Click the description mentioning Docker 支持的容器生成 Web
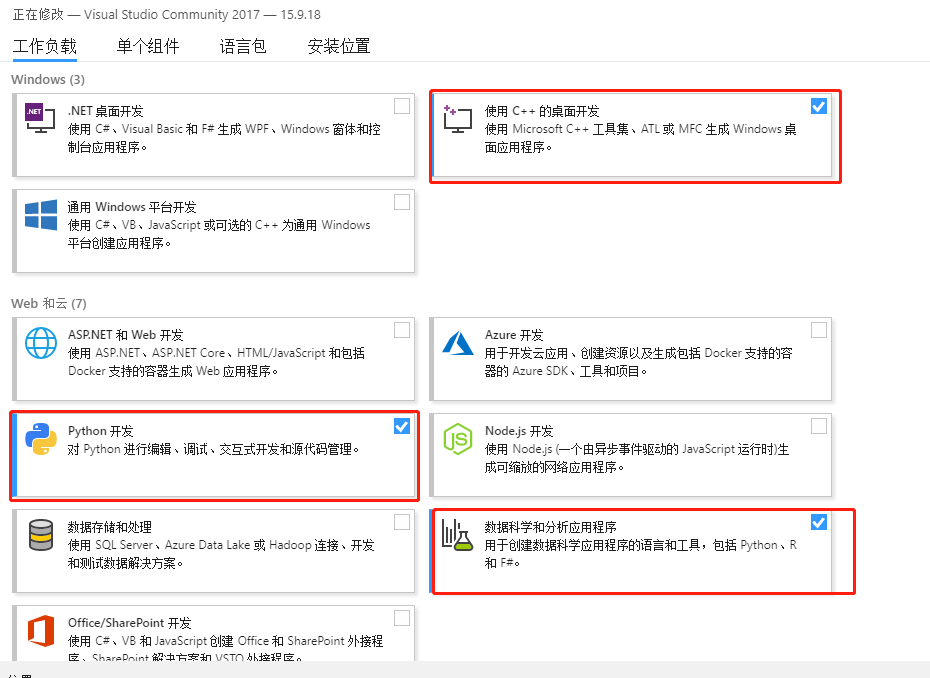Screen dimensions: 930x678 (x=216, y=362)
